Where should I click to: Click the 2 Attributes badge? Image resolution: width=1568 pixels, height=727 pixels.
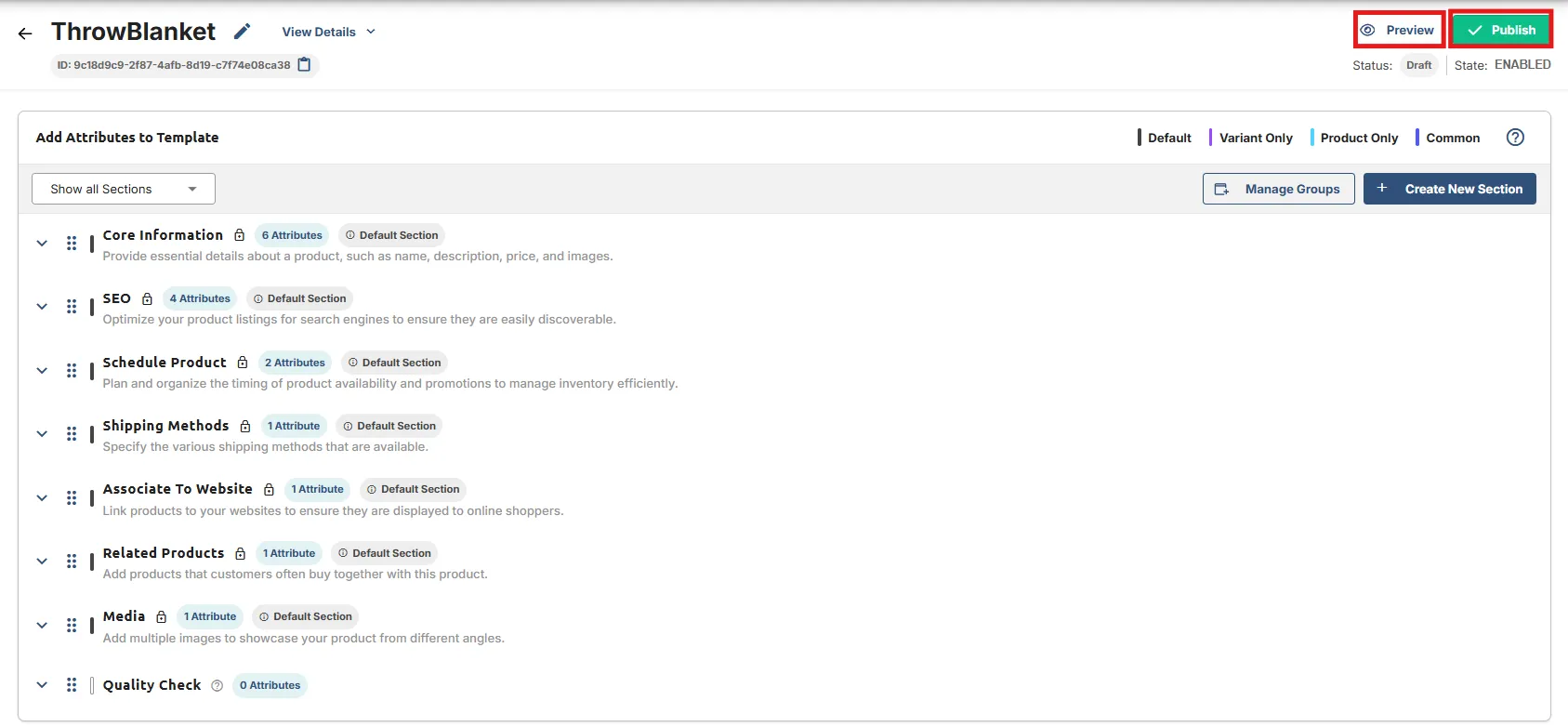tap(295, 363)
